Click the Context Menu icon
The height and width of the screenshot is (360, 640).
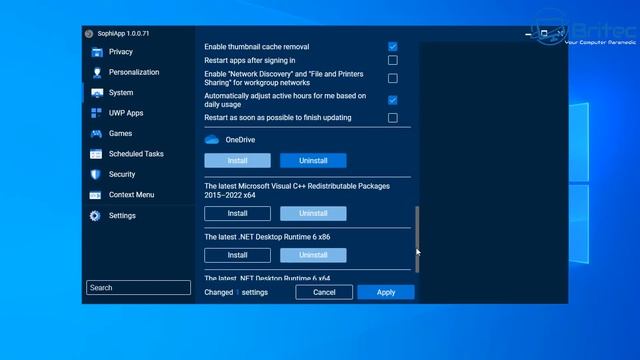96,195
